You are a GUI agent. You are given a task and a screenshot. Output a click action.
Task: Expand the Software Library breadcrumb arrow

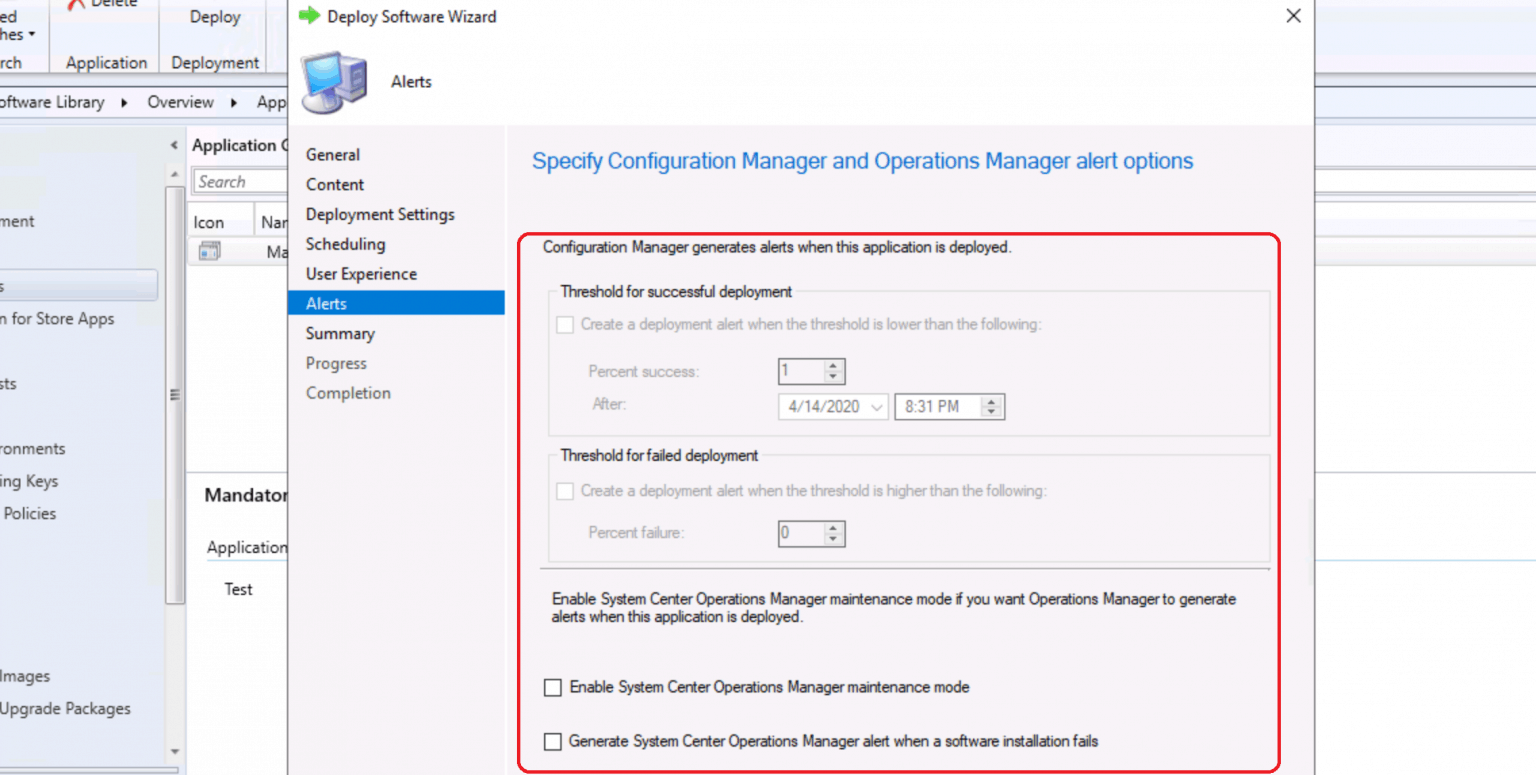click(x=125, y=102)
